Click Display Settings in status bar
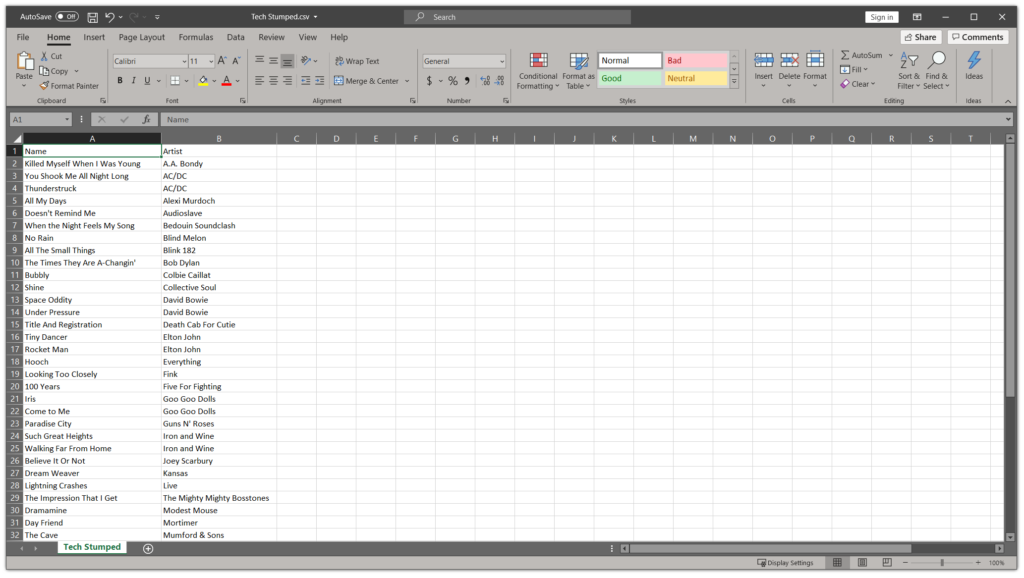This screenshot has height=578, width=1024. pos(785,562)
